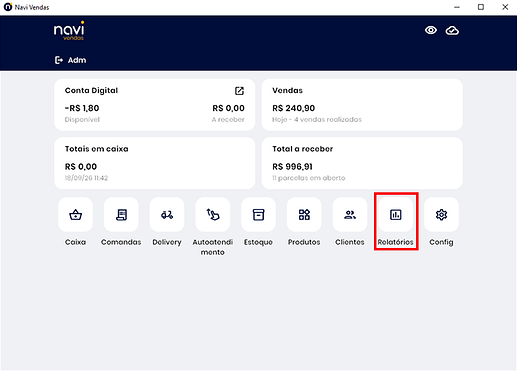Click the cloud sync status icon
Image resolution: width=517 pixels, height=371 pixels.
(x=452, y=31)
